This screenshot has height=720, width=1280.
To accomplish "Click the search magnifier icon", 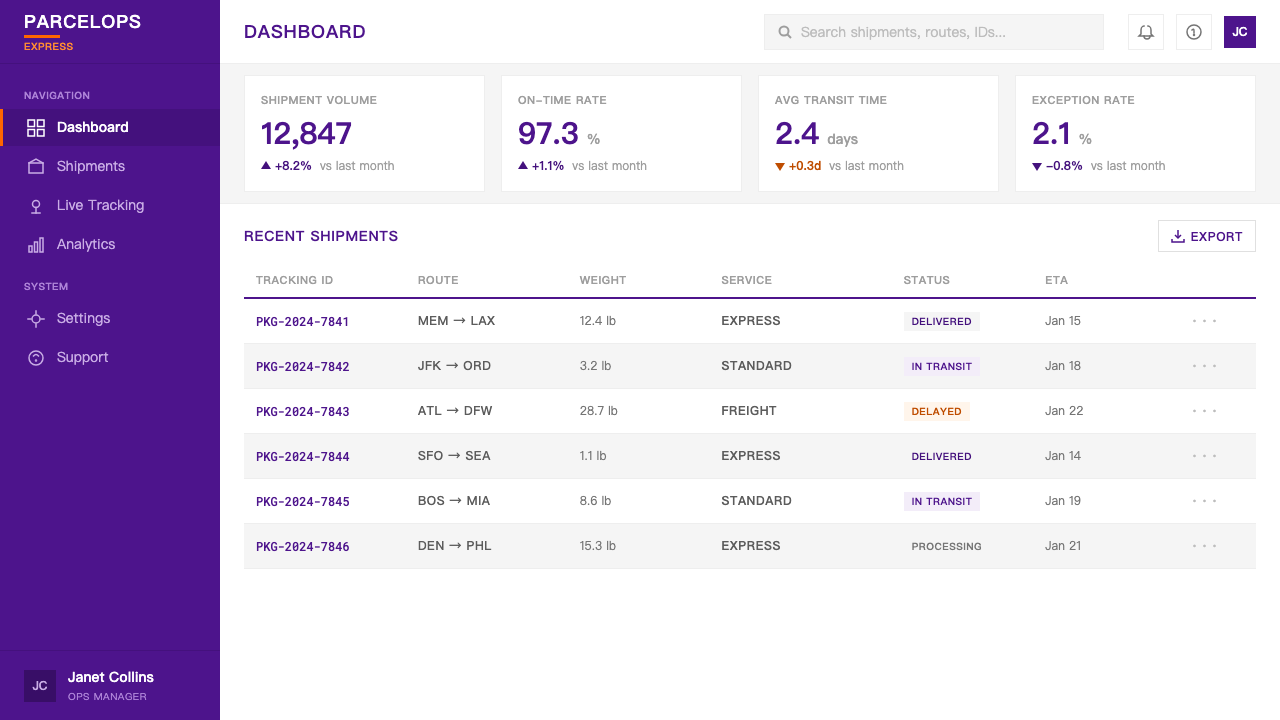I will point(785,32).
